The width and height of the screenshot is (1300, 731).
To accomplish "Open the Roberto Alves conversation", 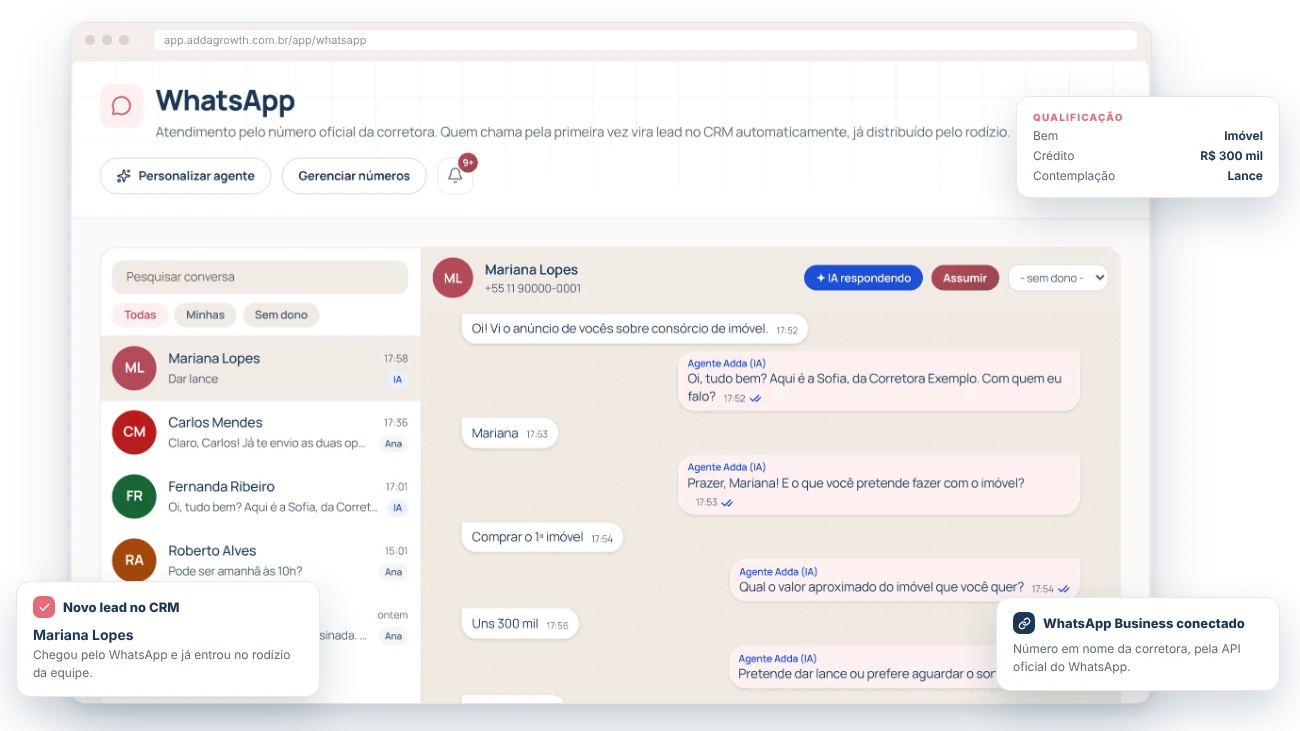I will [260, 560].
